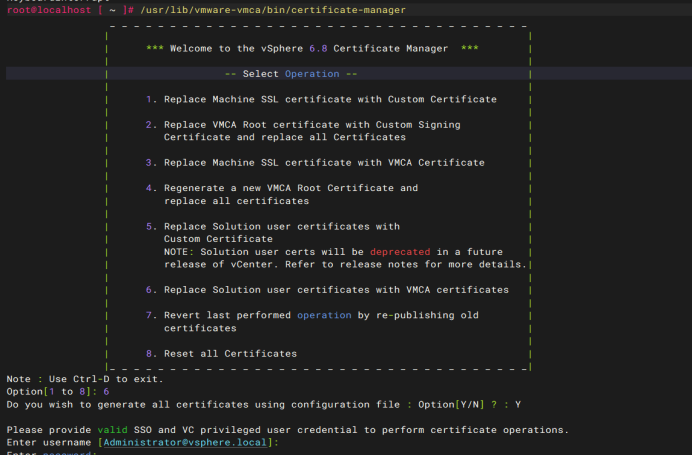Click the root@localhost shell prompt
Screen dimensions: 692x455
click(48, 10)
